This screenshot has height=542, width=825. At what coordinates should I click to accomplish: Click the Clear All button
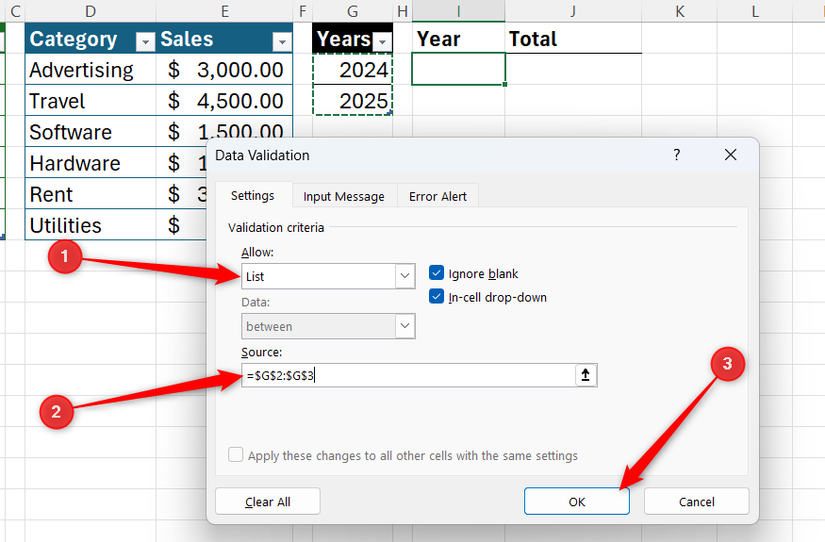(267, 502)
